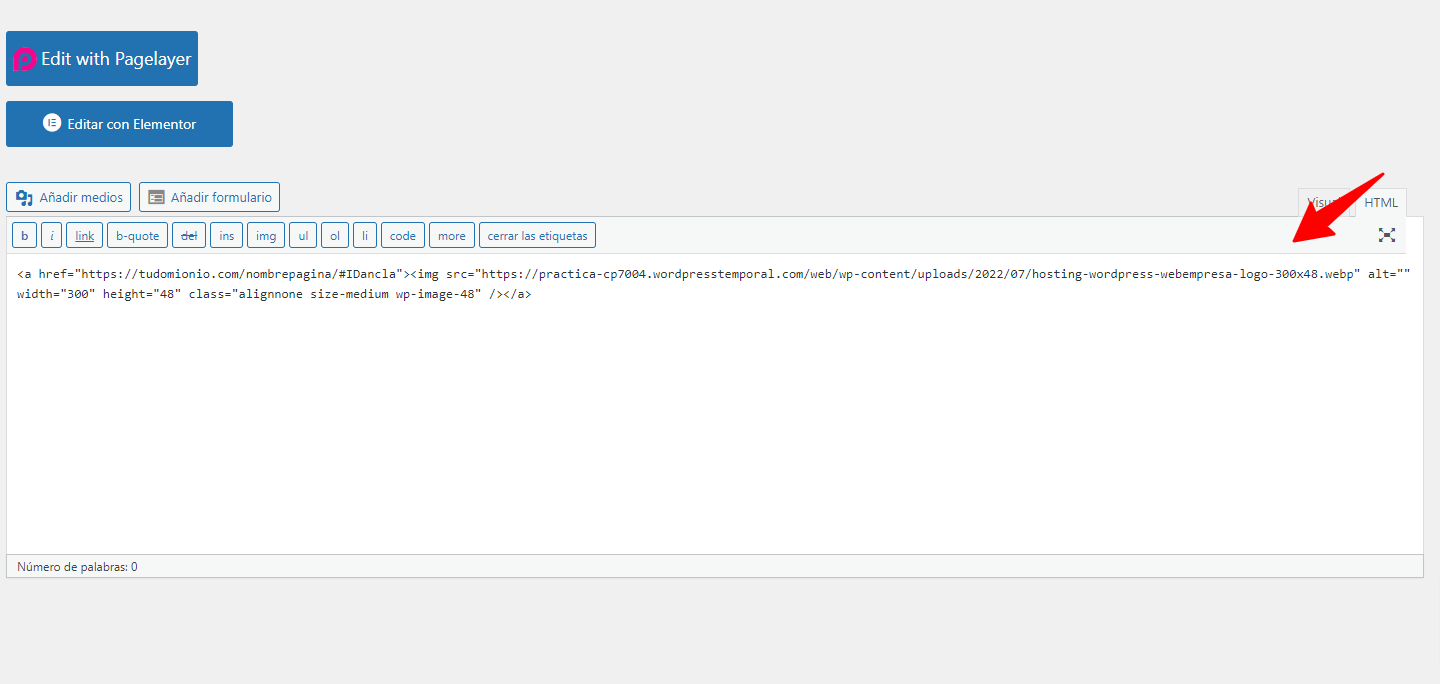Insert bold tag with b button
The width and height of the screenshot is (1440, 684).
coord(24,236)
